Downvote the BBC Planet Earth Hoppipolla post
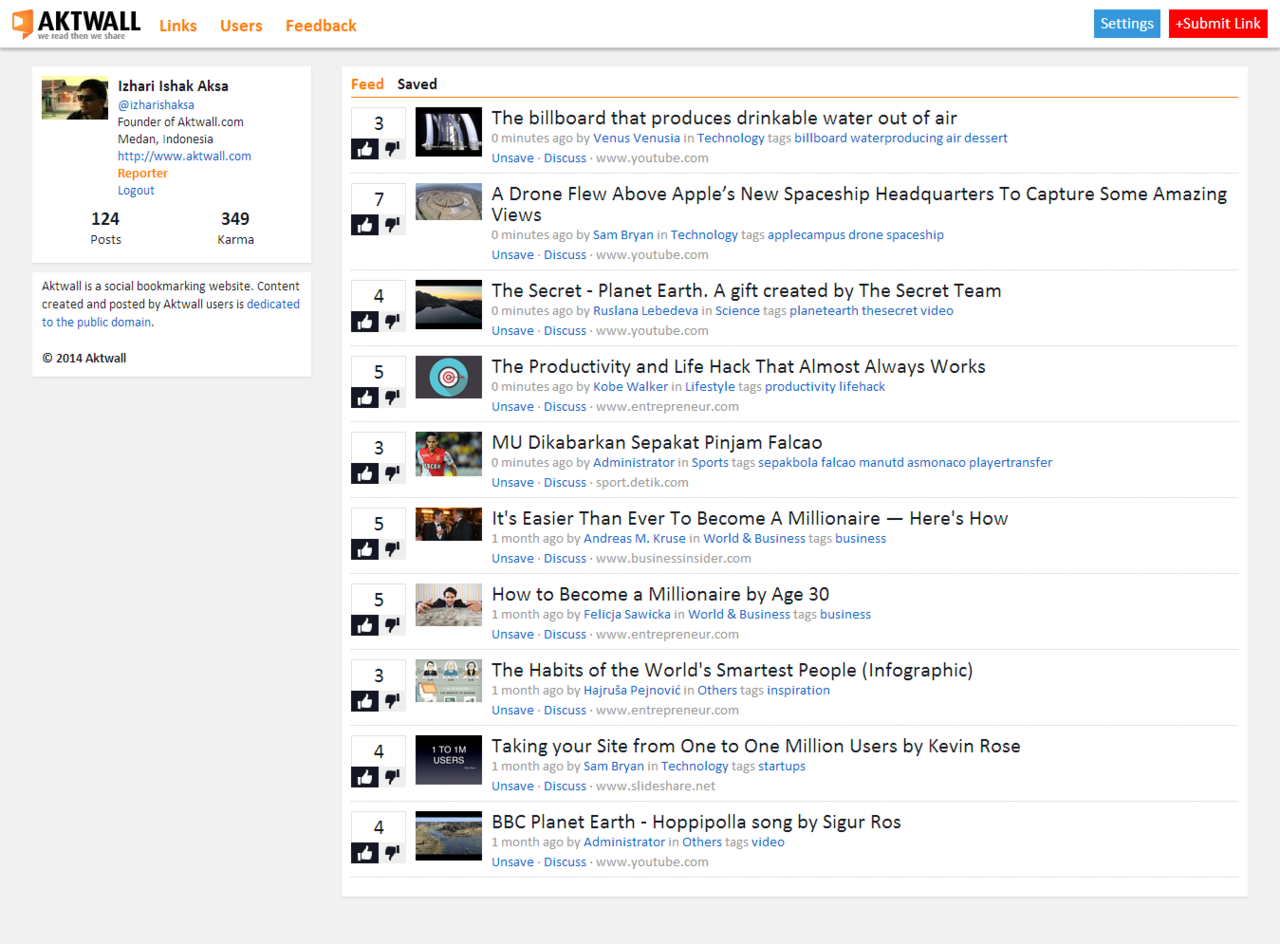Screen dimensions: 1280x944 click(x=393, y=853)
